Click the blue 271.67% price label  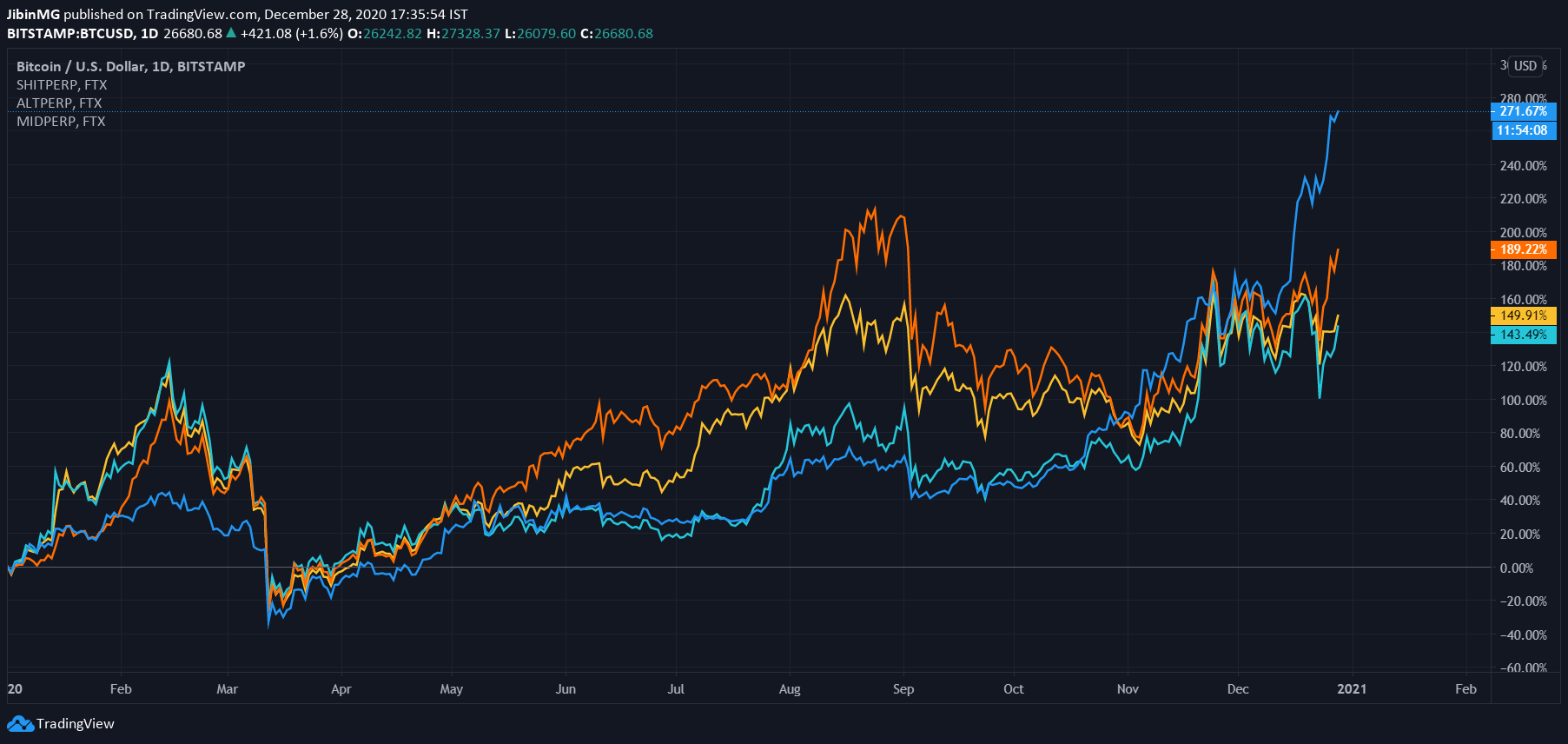pyautogui.click(x=1524, y=111)
